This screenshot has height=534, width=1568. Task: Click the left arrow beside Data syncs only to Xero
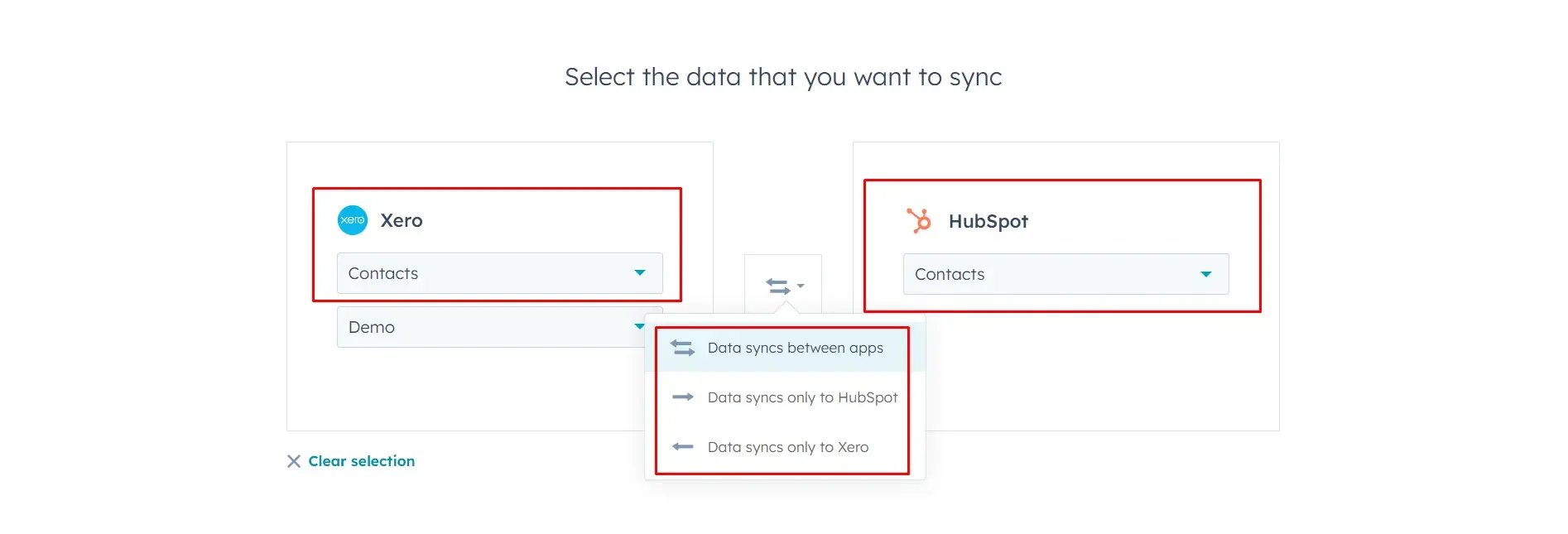pos(683,447)
